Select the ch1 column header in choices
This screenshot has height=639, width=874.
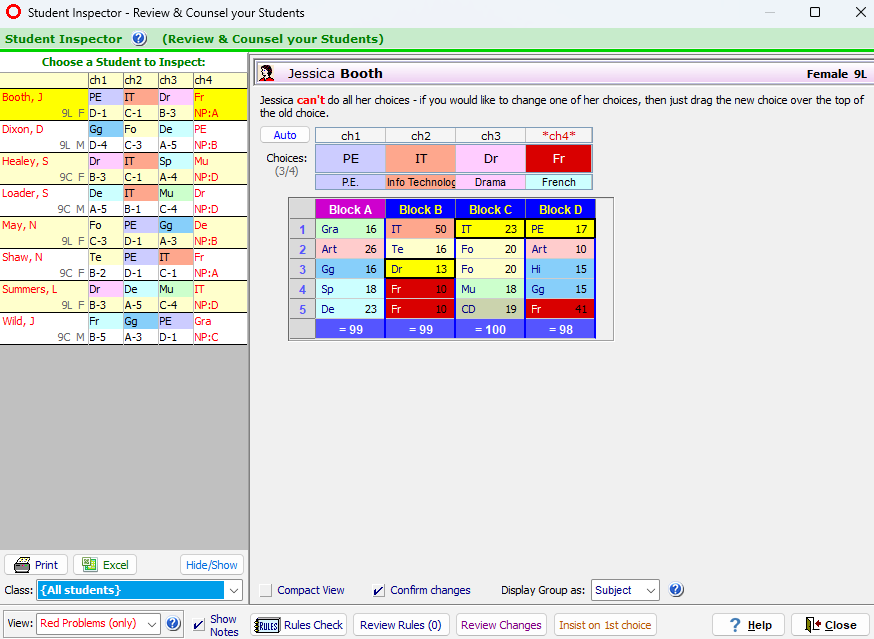351,135
